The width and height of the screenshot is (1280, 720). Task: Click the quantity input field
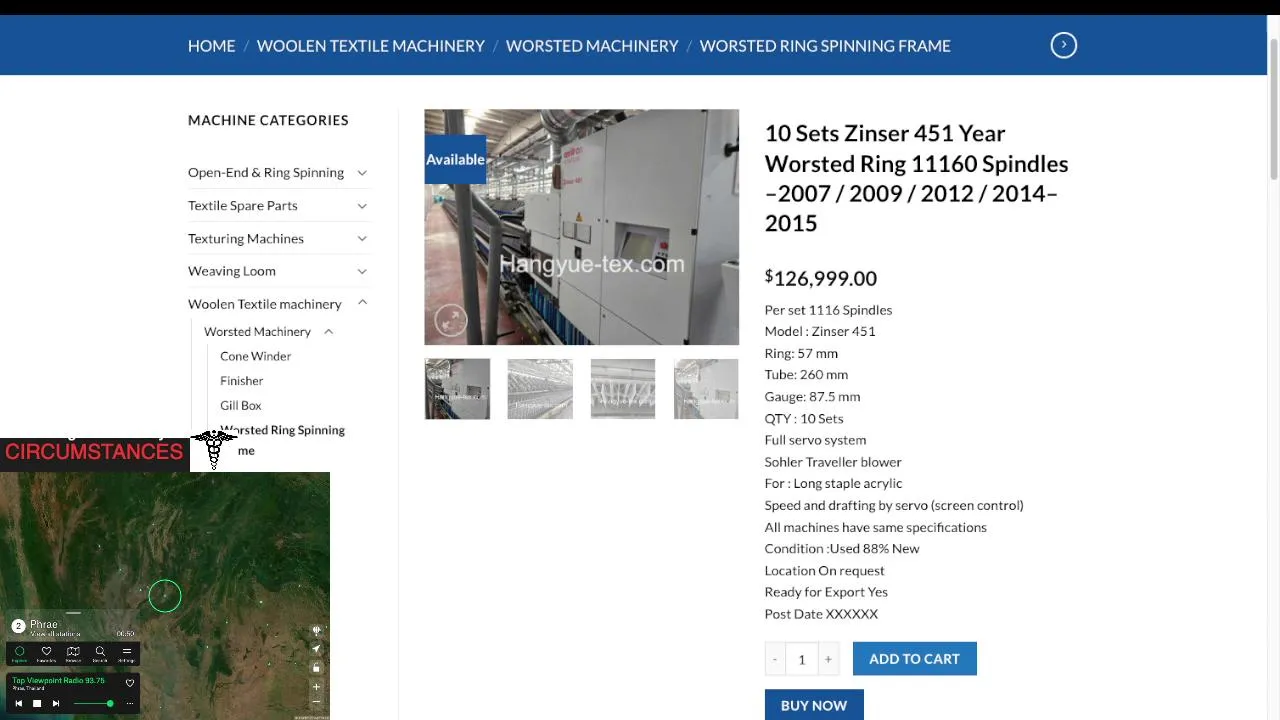[801, 659]
